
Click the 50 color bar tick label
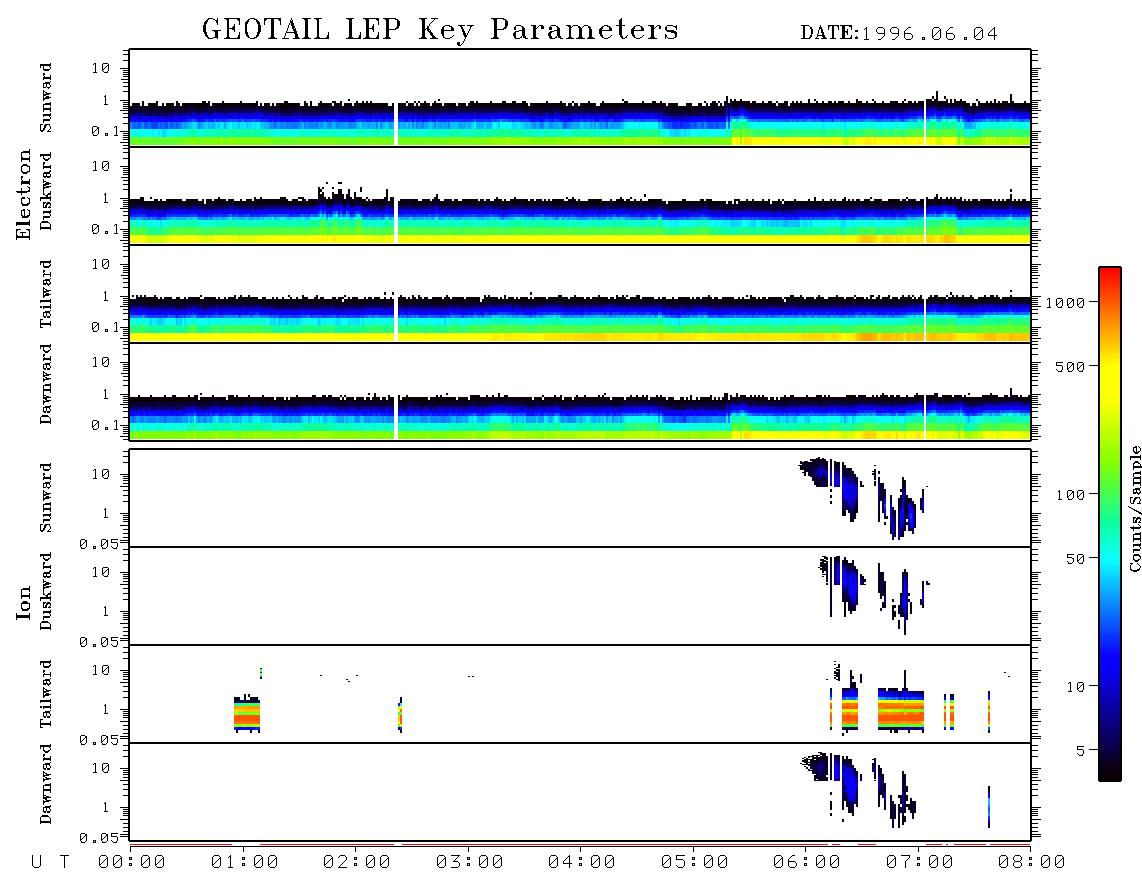coord(1075,559)
